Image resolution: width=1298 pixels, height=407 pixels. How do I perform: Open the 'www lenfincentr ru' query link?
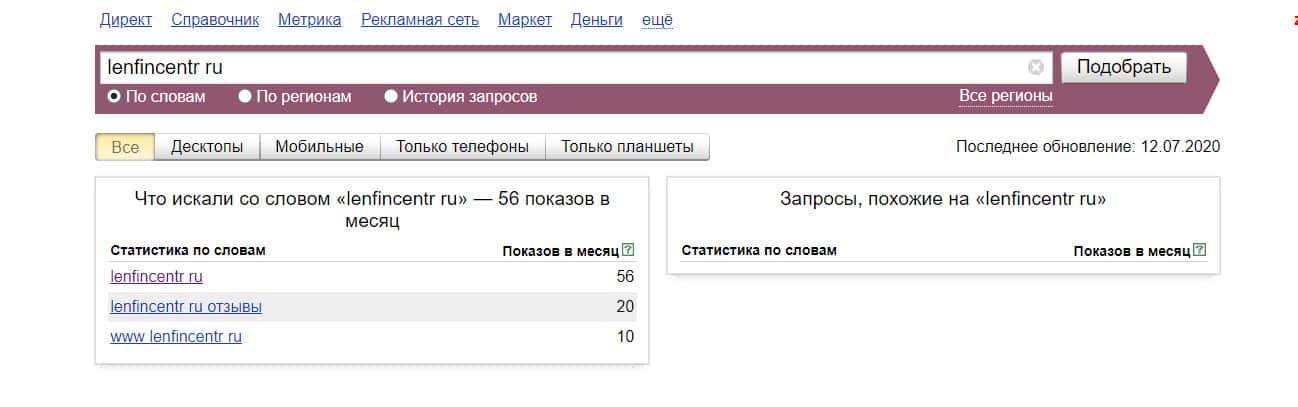pyautogui.click(x=176, y=336)
